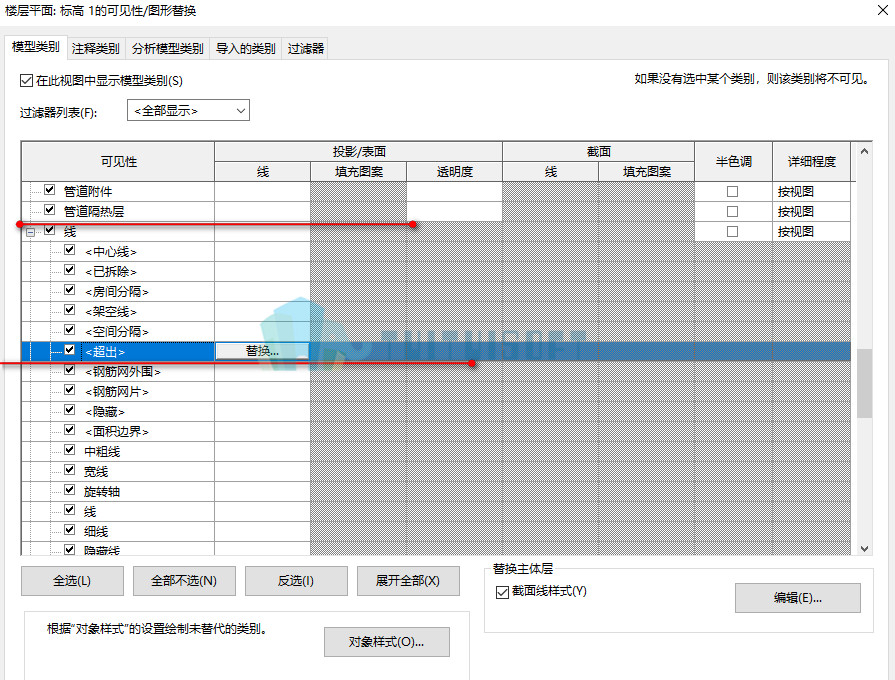Click scrollbar down arrow in category list
The width and height of the screenshot is (895, 680).
864,549
